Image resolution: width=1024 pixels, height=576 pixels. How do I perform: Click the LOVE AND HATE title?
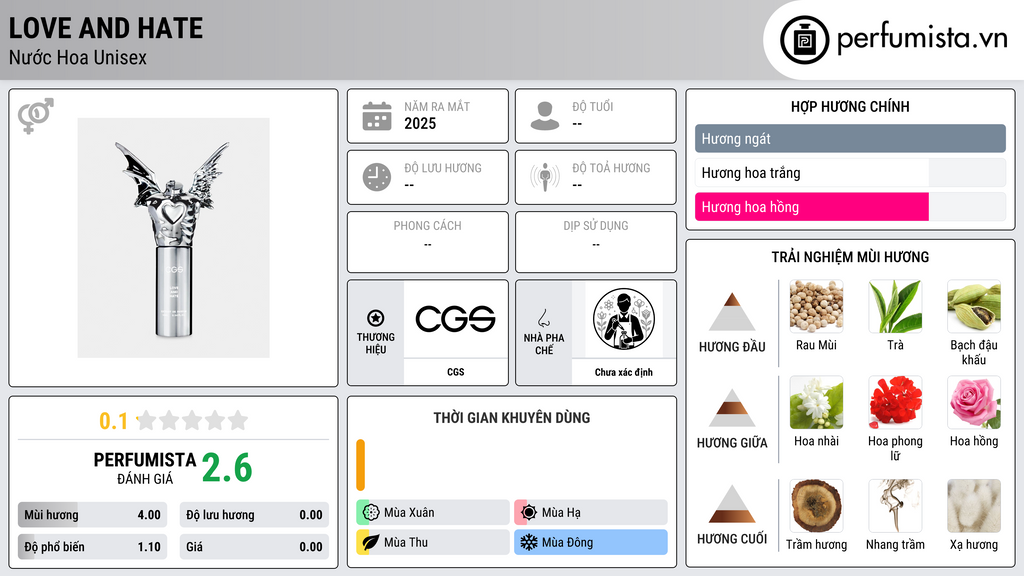[x=106, y=29]
